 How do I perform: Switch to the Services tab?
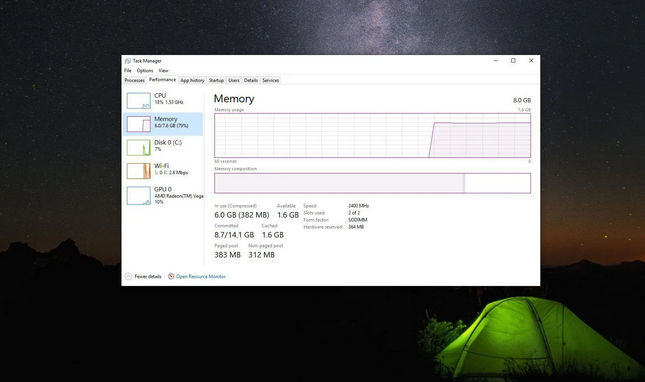click(x=271, y=80)
